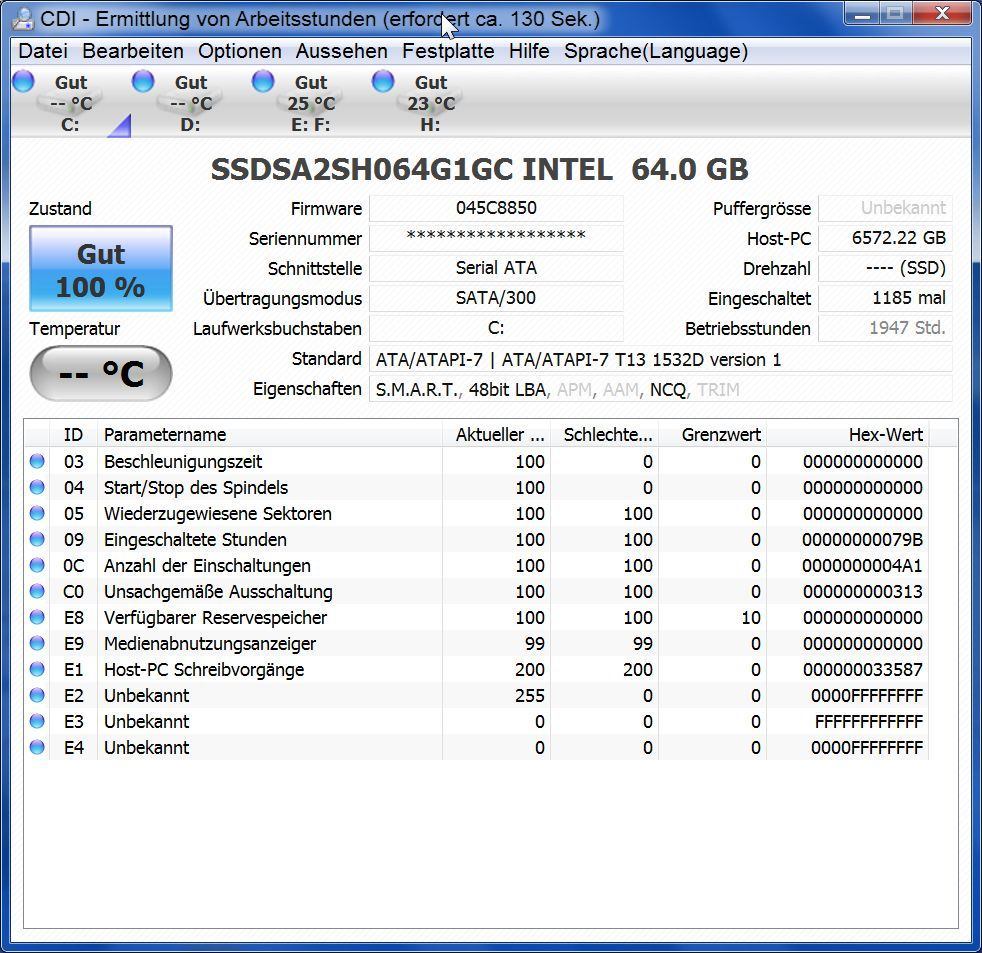This screenshot has width=982, height=953.
Task: Click status orb of Host-PC Schreibvorgänge row
Action: click(x=37, y=669)
